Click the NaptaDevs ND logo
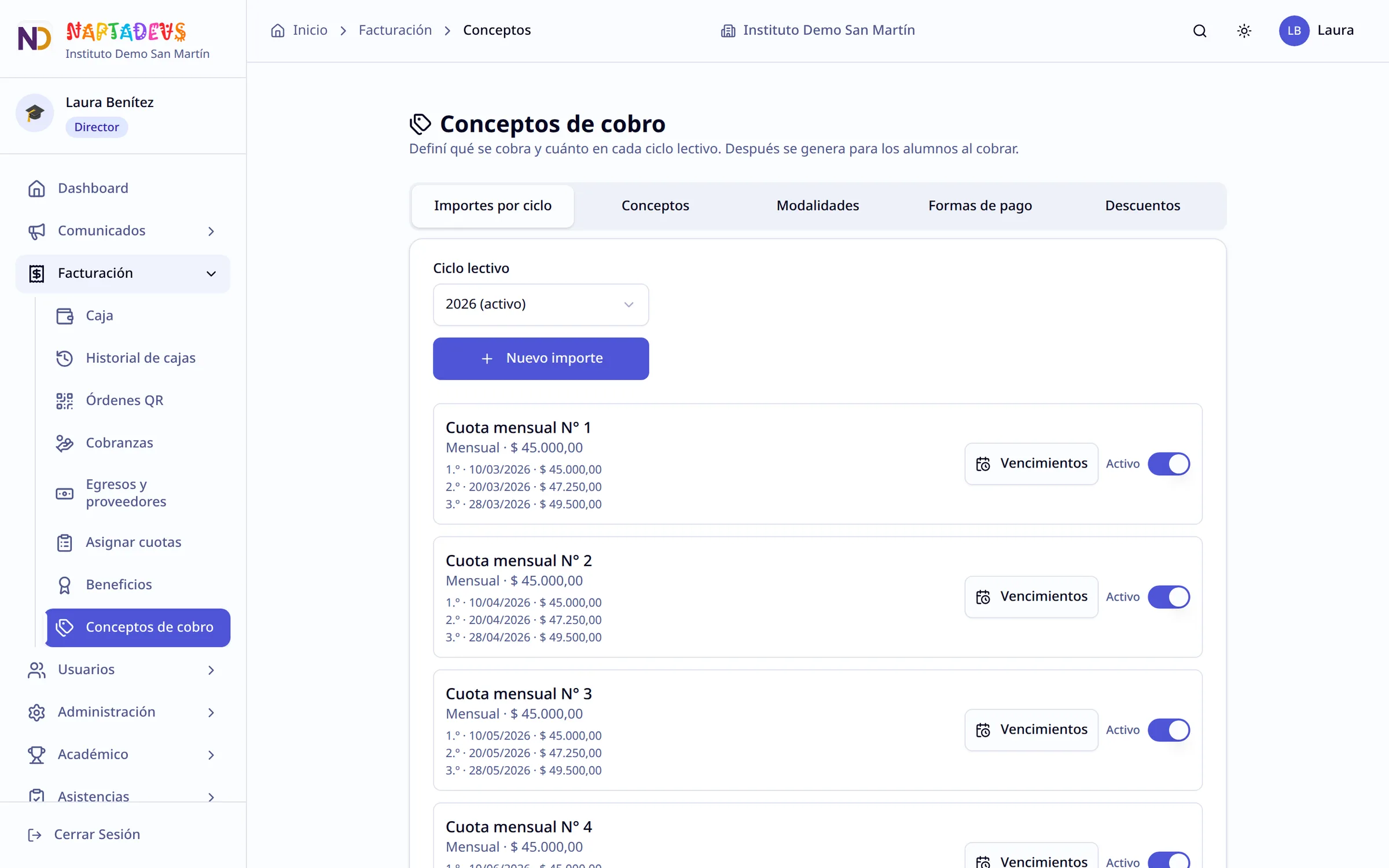The width and height of the screenshot is (1389, 868). (35, 38)
